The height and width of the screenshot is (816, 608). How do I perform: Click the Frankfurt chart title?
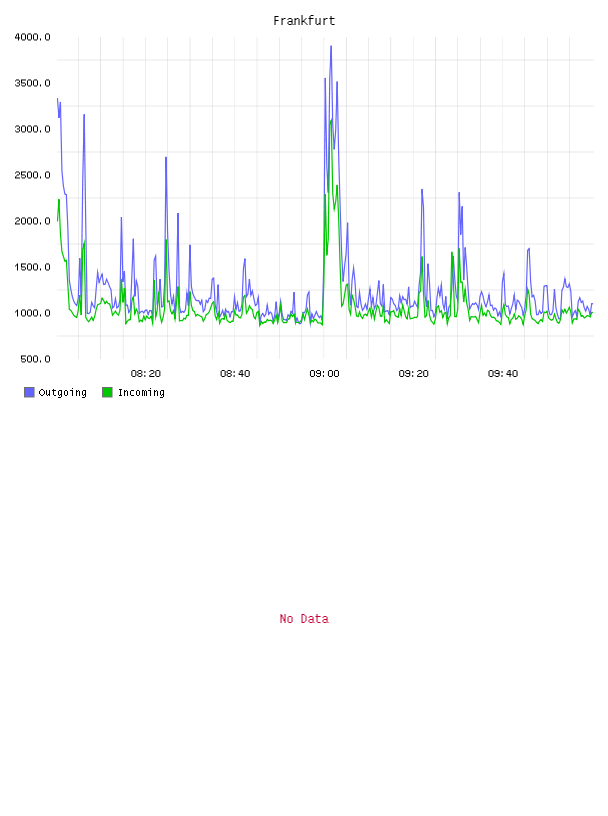point(304,21)
